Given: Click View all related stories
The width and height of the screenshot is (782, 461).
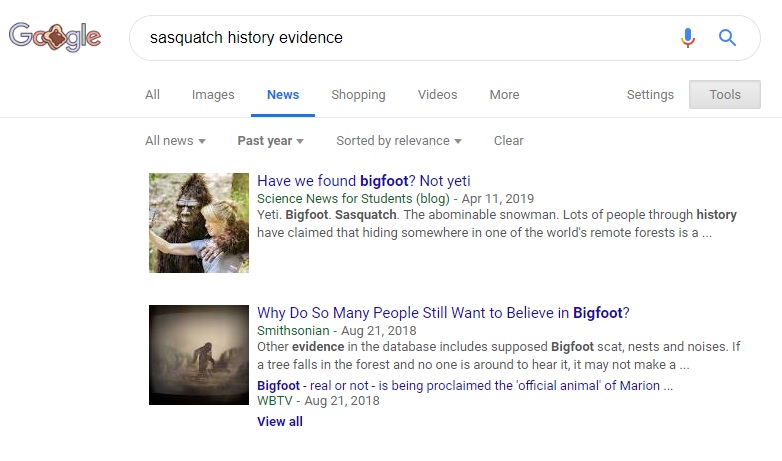Looking at the screenshot, I should coord(280,421).
